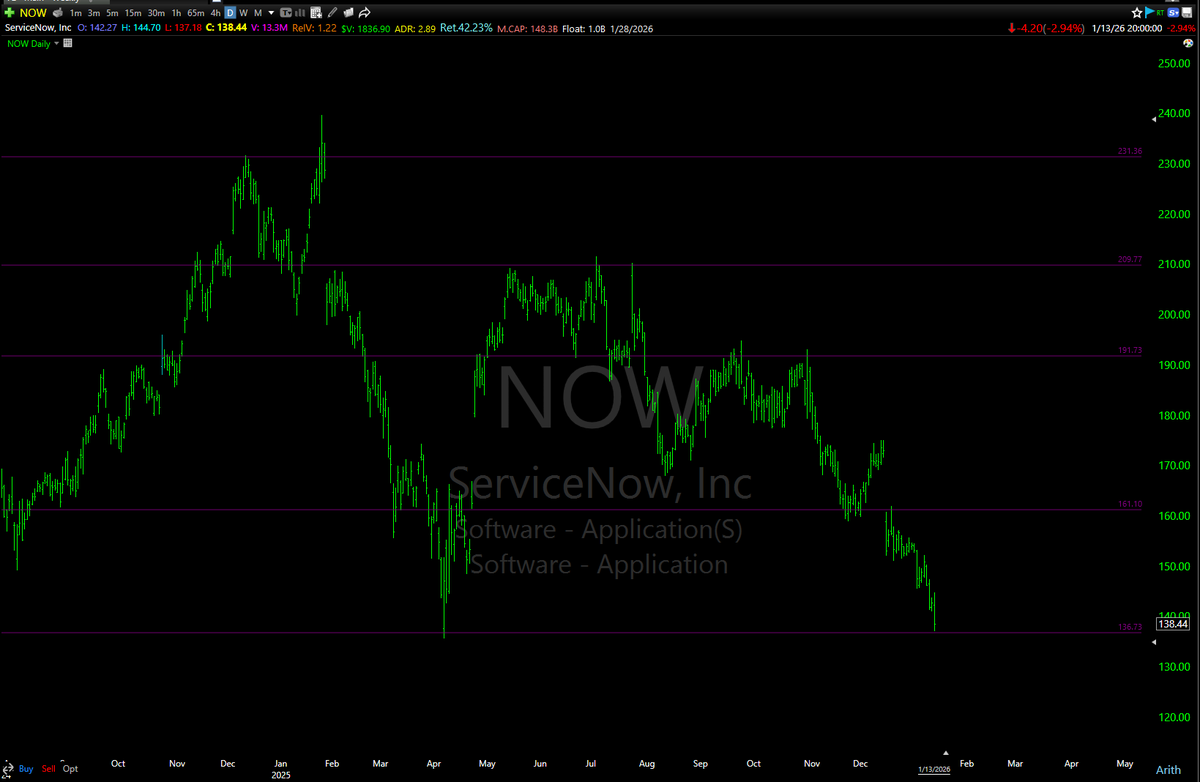Switch chart to 30m timeframe

pos(156,13)
